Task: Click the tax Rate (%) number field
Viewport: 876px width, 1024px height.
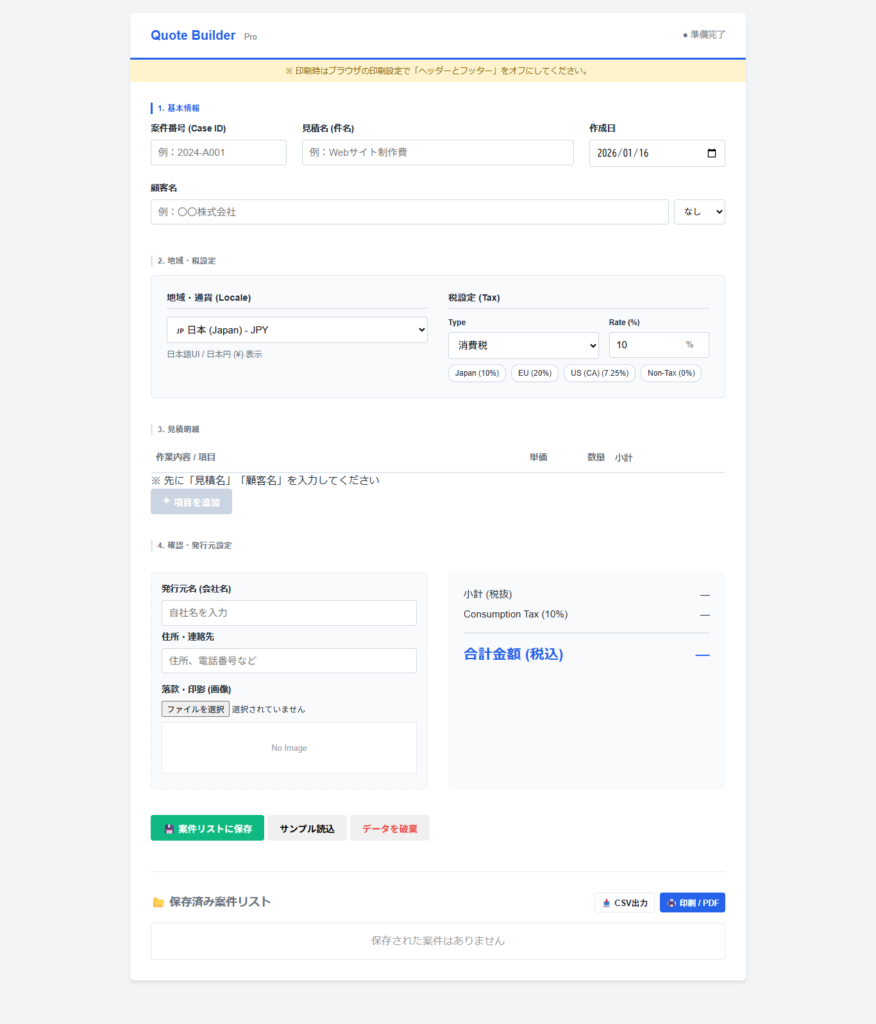Action: 645,345
